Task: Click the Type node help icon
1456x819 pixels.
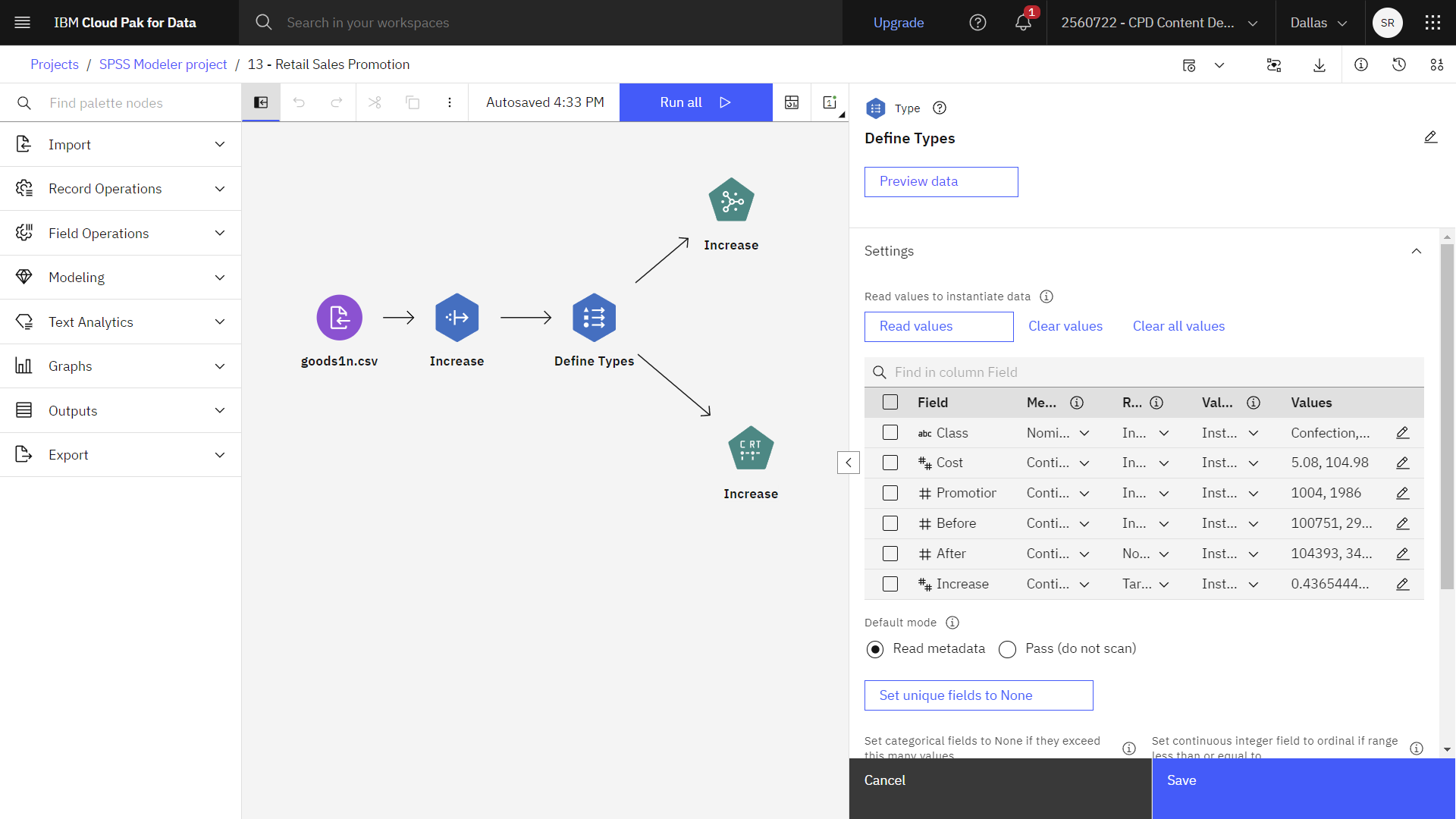Action: click(940, 108)
